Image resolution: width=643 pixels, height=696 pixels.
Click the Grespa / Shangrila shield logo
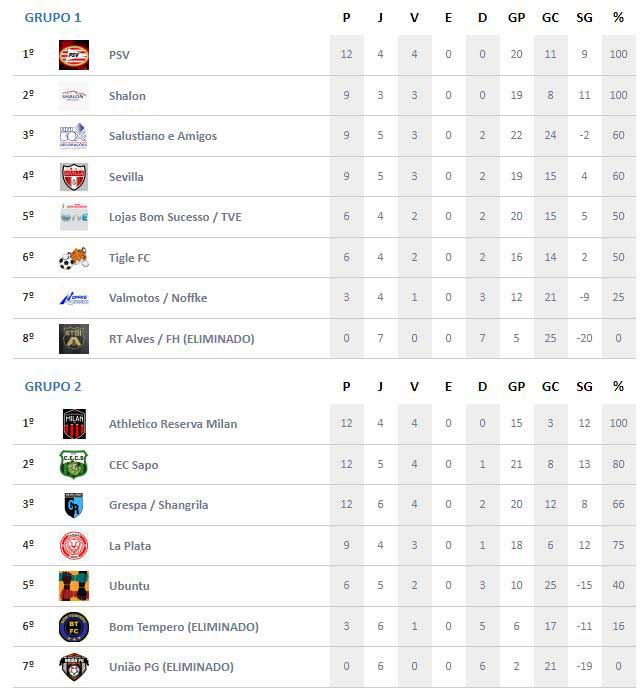[74, 505]
